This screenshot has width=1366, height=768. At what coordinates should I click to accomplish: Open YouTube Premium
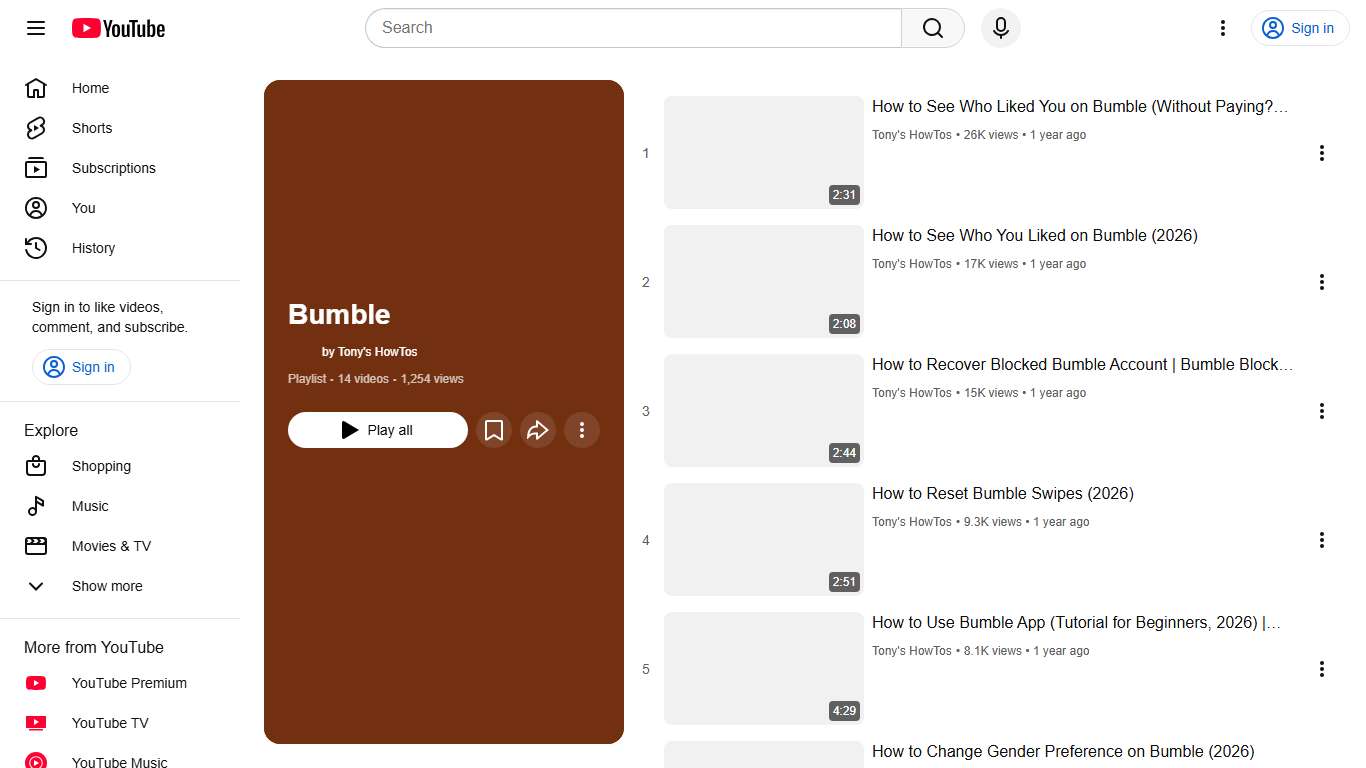pos(128,683)
